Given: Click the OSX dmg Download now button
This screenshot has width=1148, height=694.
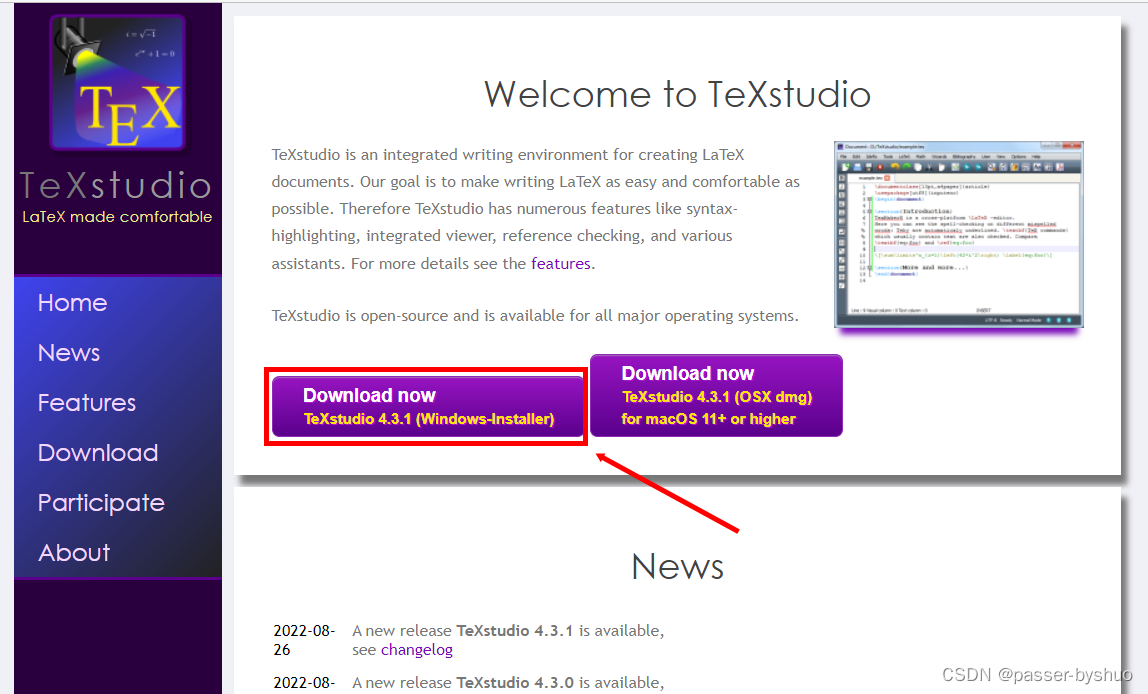Looking at the screenshot, I should coord(716,395).
